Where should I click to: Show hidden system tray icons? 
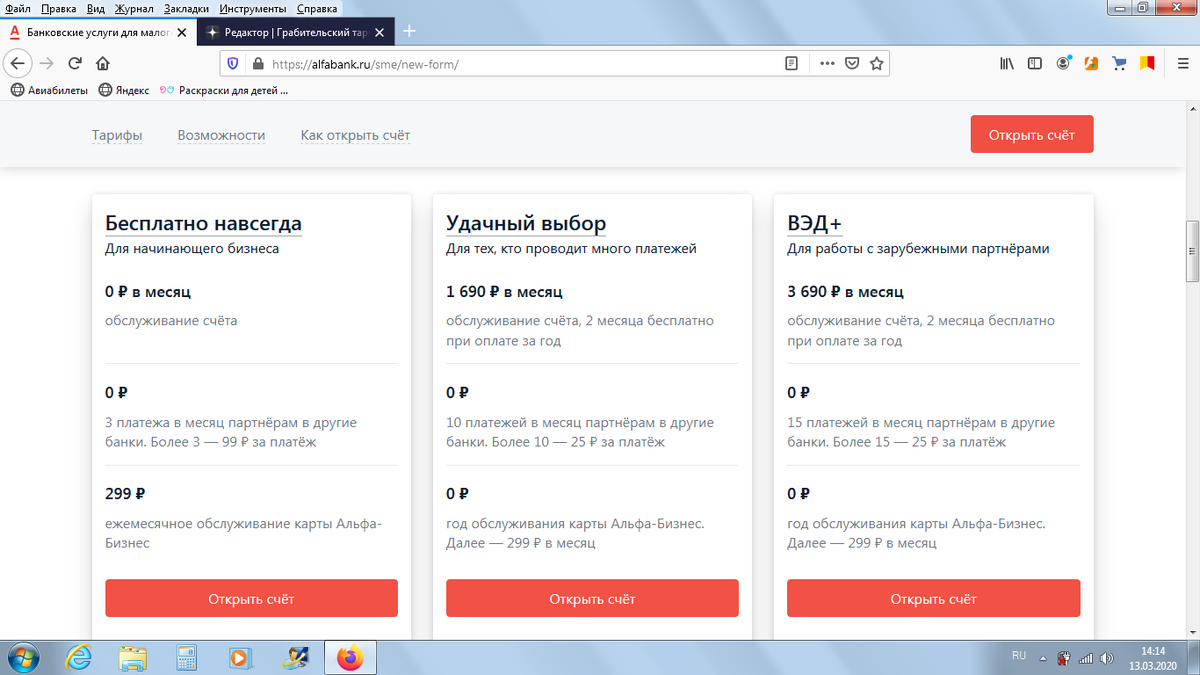(x=1044, y=658)
